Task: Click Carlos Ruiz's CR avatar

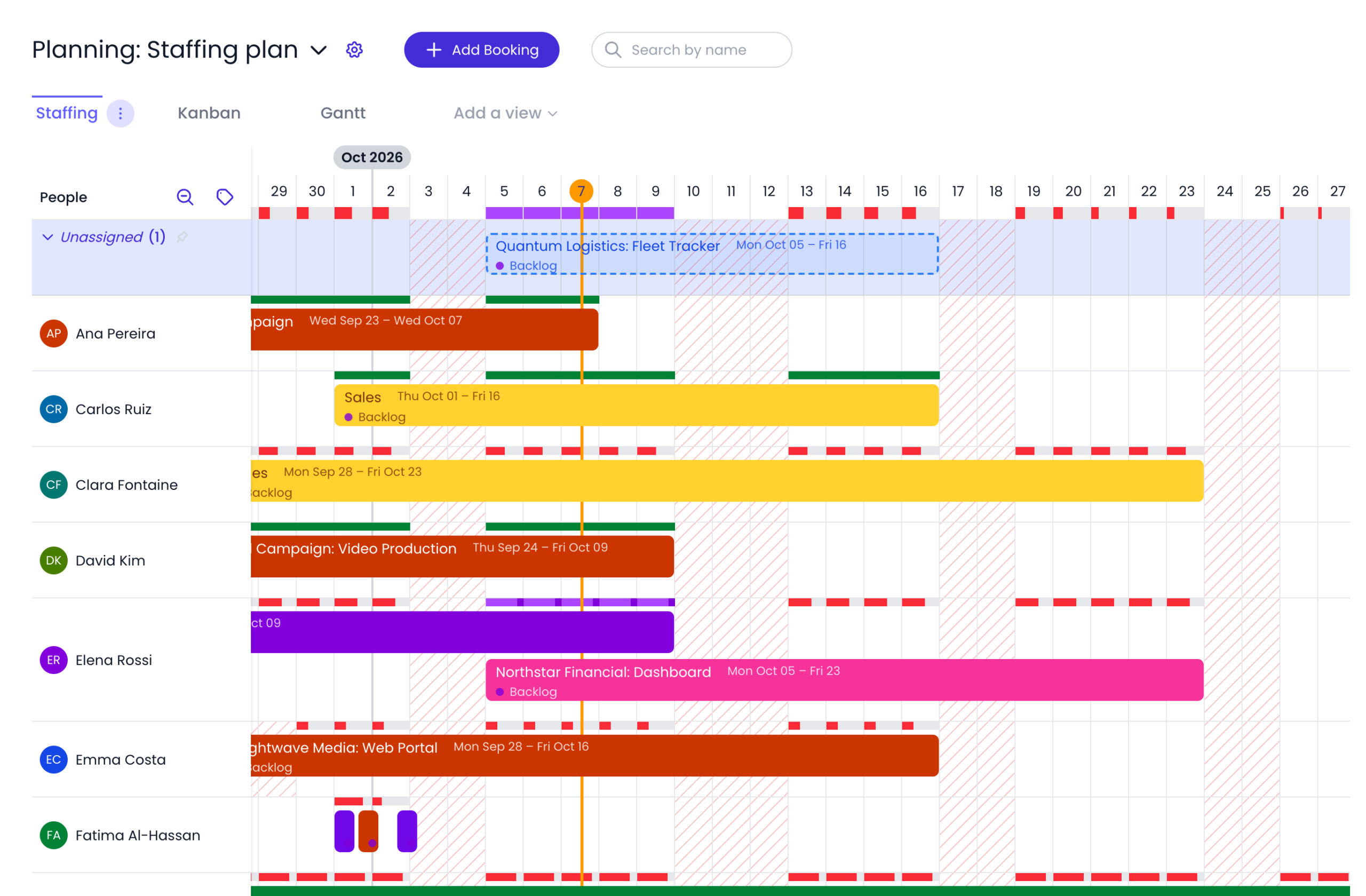Action: (53, 409)
